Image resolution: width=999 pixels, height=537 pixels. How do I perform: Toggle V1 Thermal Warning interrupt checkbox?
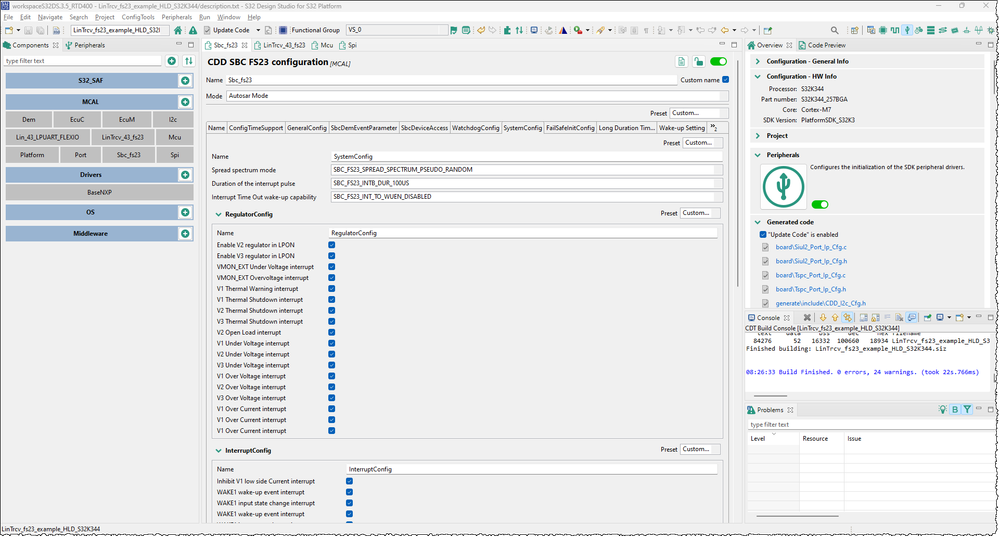pyautogui.click(x=332, y=289)
